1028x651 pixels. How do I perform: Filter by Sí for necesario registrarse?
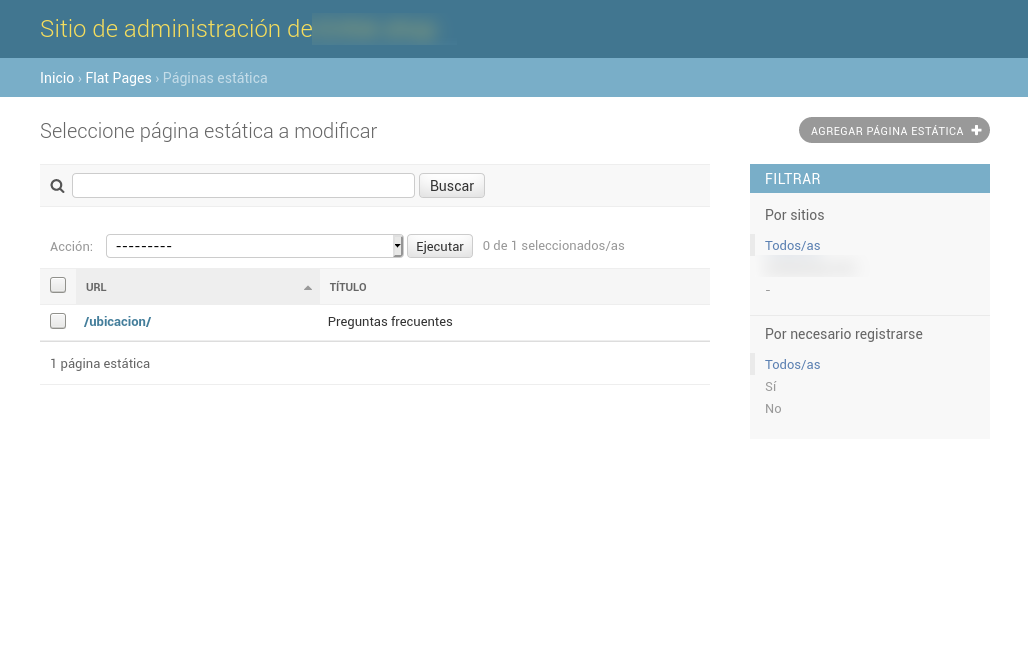pyautogui.click(x=771, y=386)
